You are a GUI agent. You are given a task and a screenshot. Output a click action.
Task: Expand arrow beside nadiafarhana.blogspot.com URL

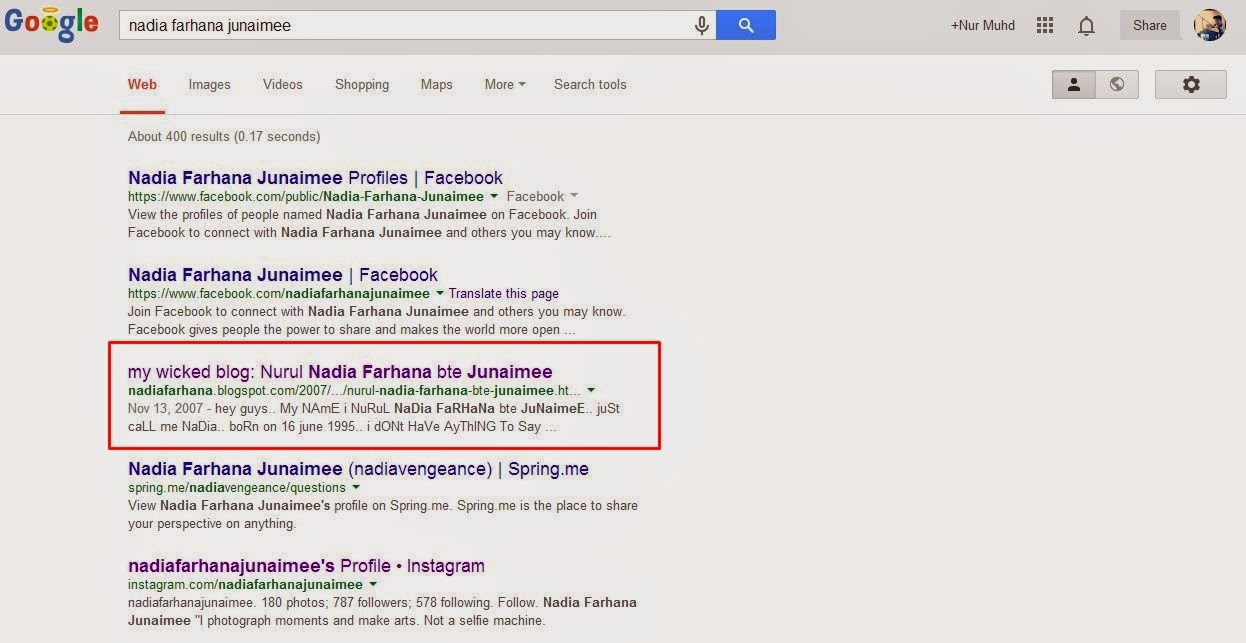(591, 391)
